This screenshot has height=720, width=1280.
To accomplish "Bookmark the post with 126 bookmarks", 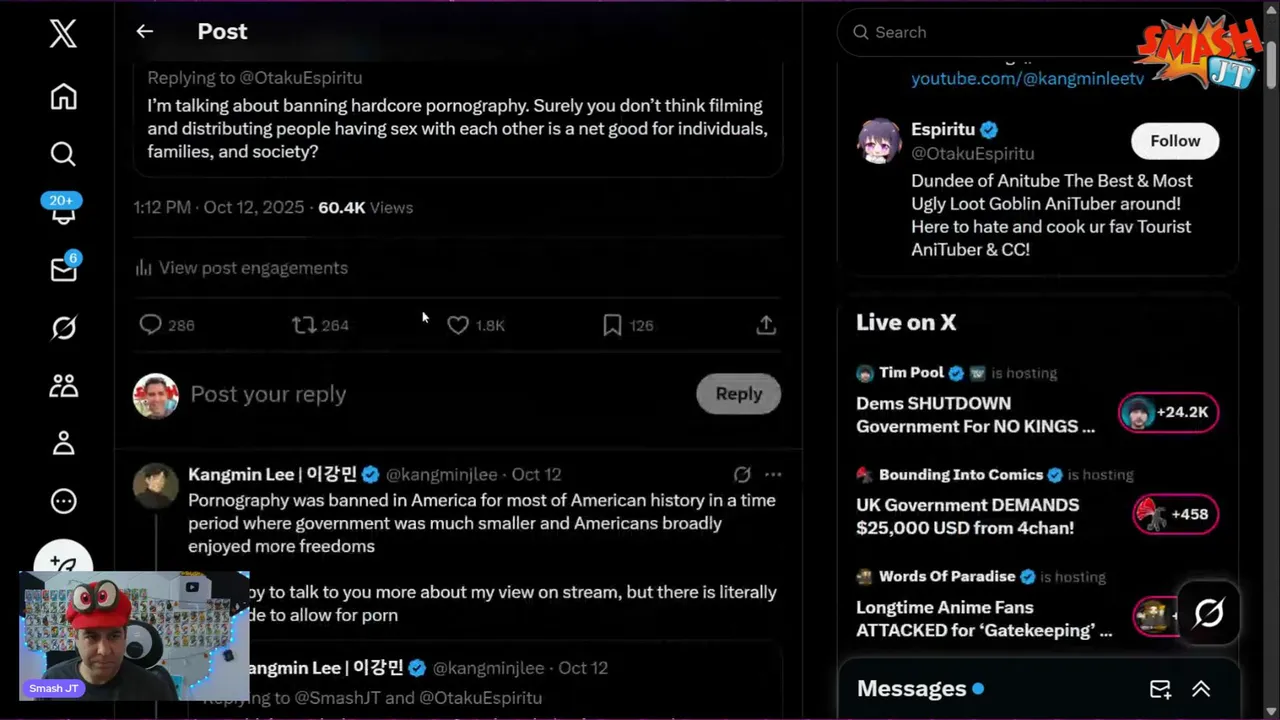I will click(x=612, y=325).
